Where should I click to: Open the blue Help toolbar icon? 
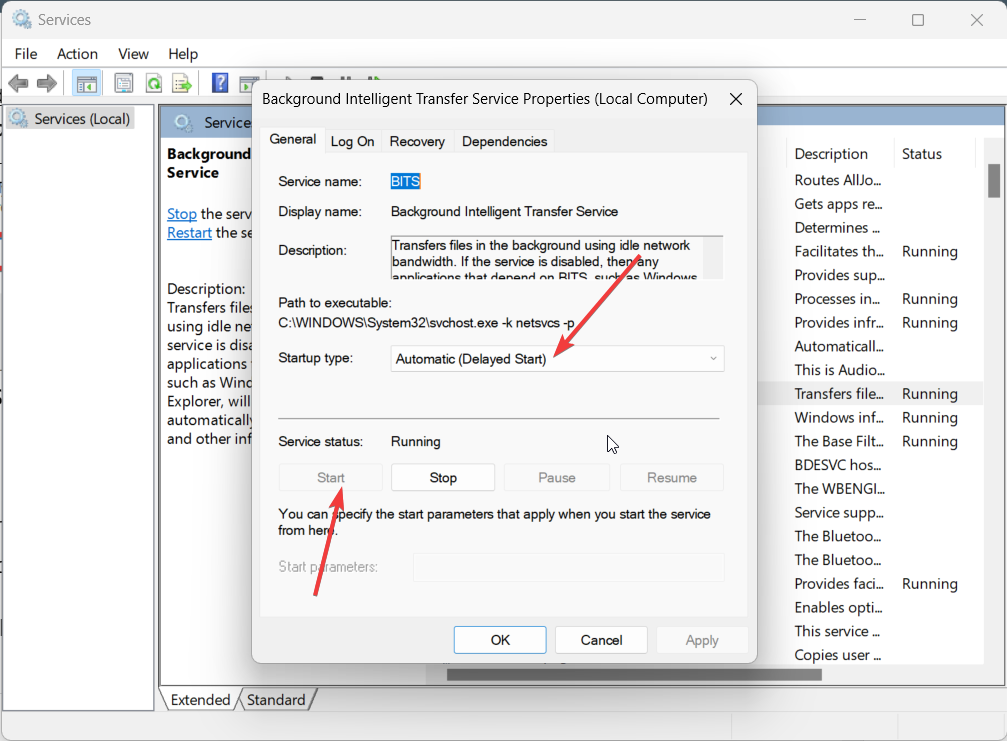(220, 83)
